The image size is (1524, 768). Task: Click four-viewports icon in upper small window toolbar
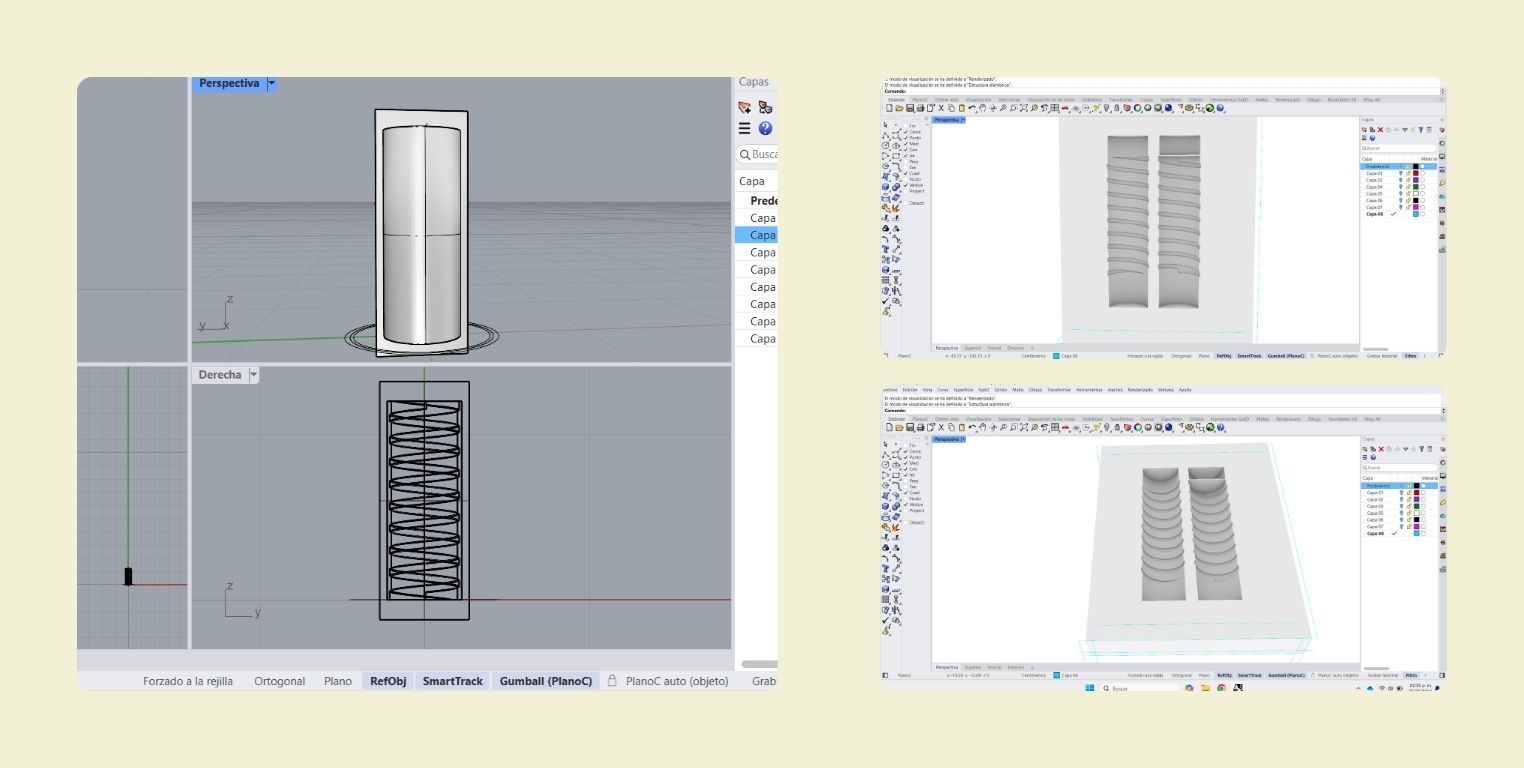pyautogui.click(x=1055, y=108)
